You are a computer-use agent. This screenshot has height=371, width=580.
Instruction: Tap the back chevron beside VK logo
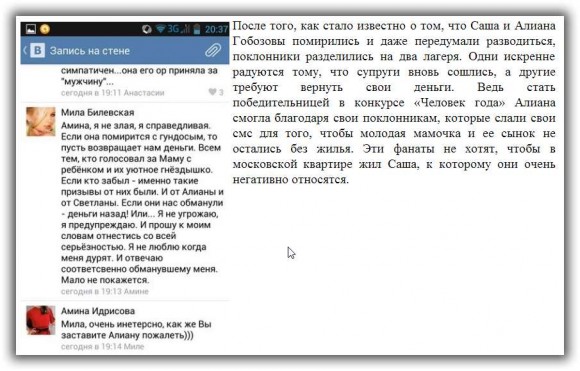coord(25,50)
